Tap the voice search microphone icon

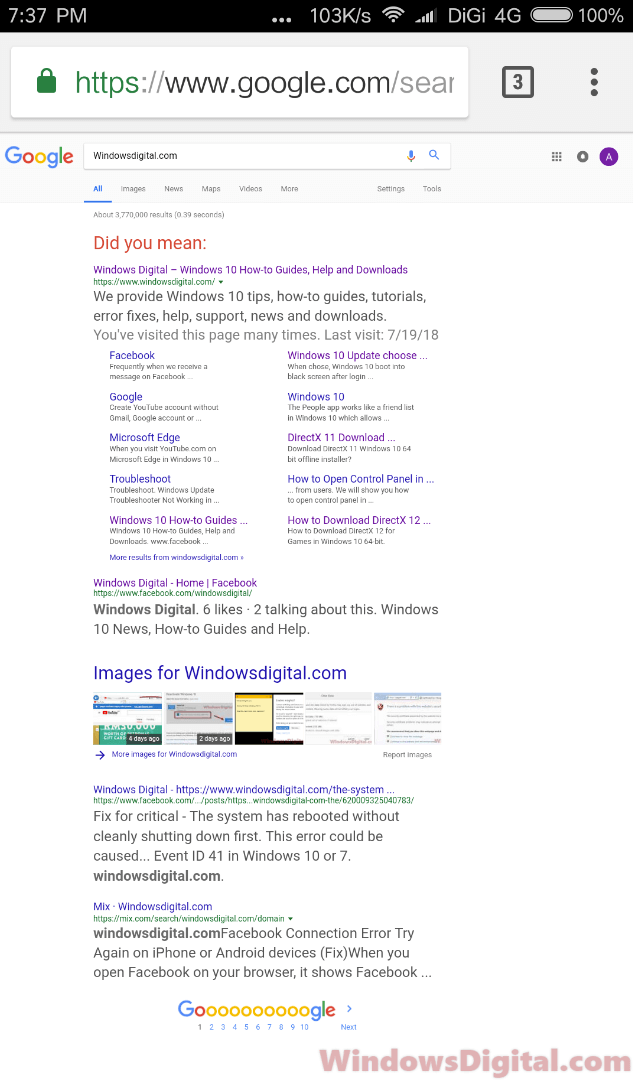411,156
